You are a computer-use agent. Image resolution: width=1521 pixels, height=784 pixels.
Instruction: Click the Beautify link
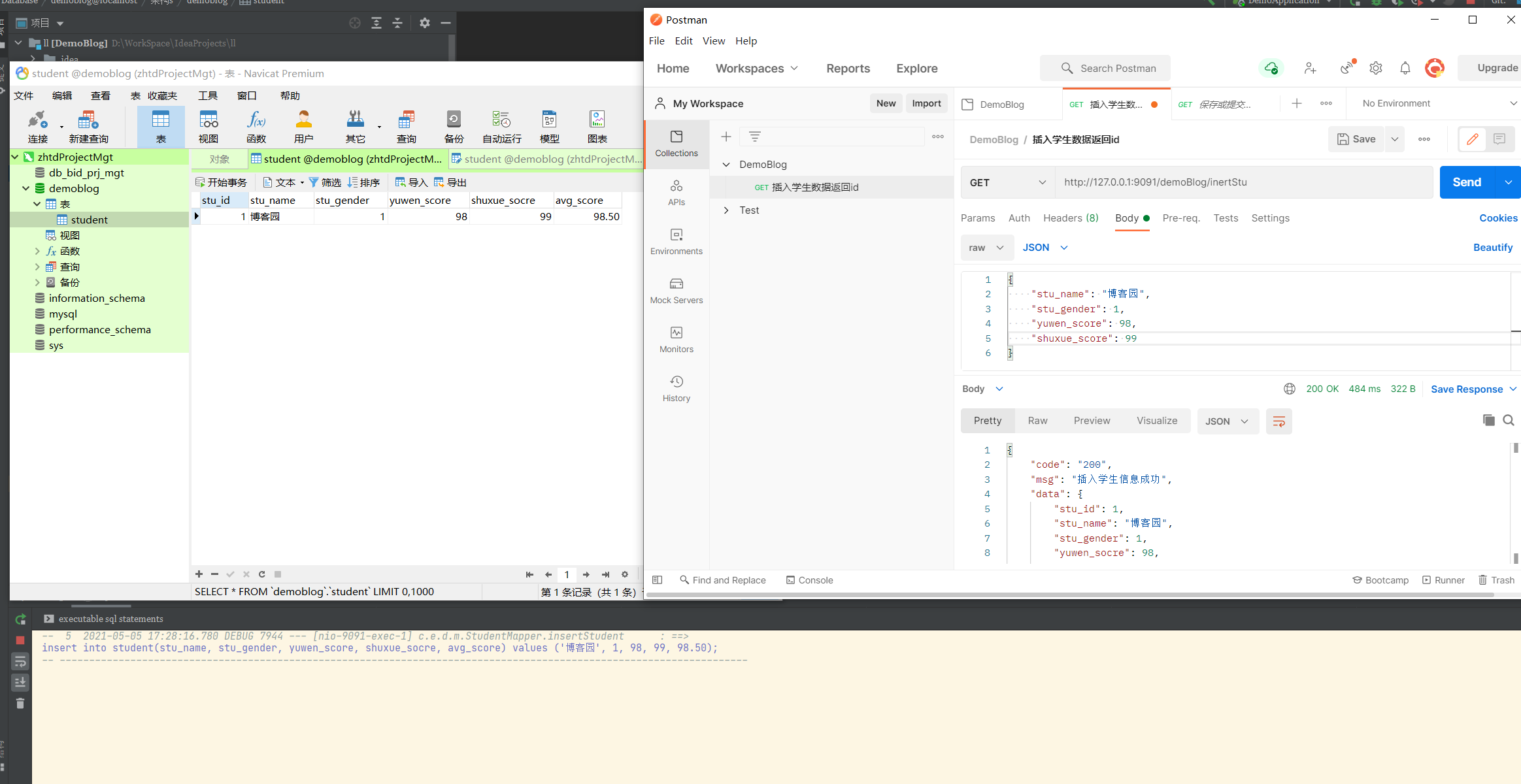point(1493,248)
